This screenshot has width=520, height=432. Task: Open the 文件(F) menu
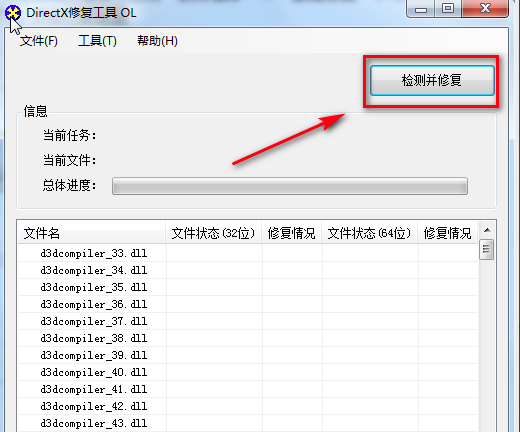39,41
